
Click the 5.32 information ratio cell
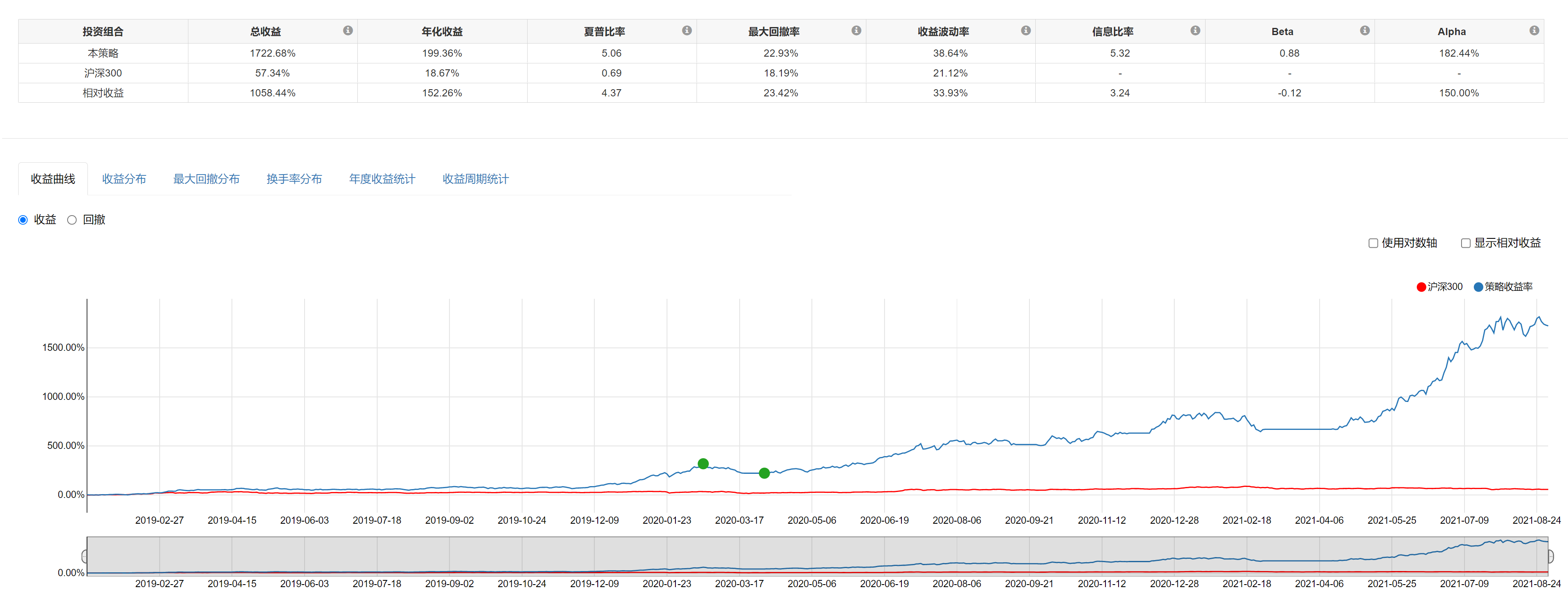coord(1120,53)
